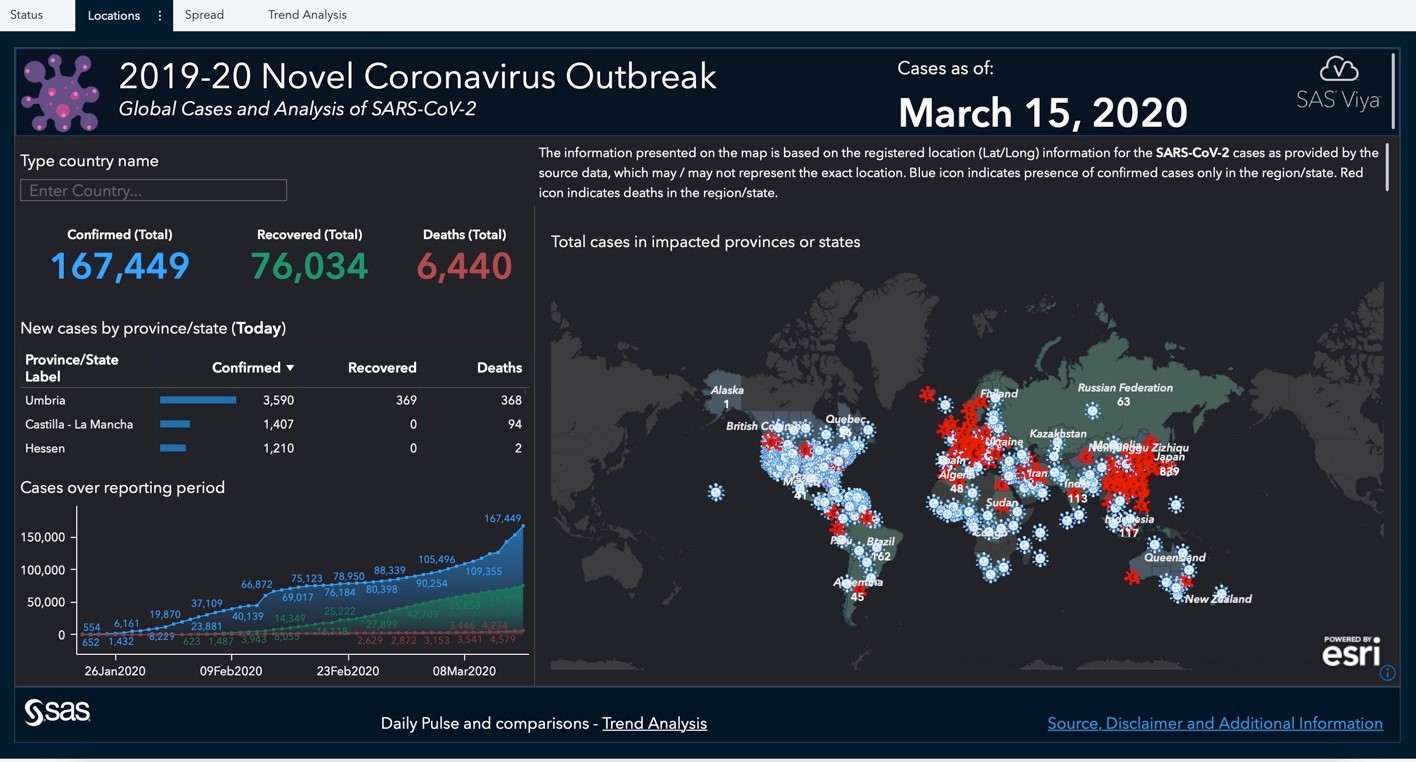1416x762 pixels.
Task: Click the esri logo on map
Action: [1350, 652]
